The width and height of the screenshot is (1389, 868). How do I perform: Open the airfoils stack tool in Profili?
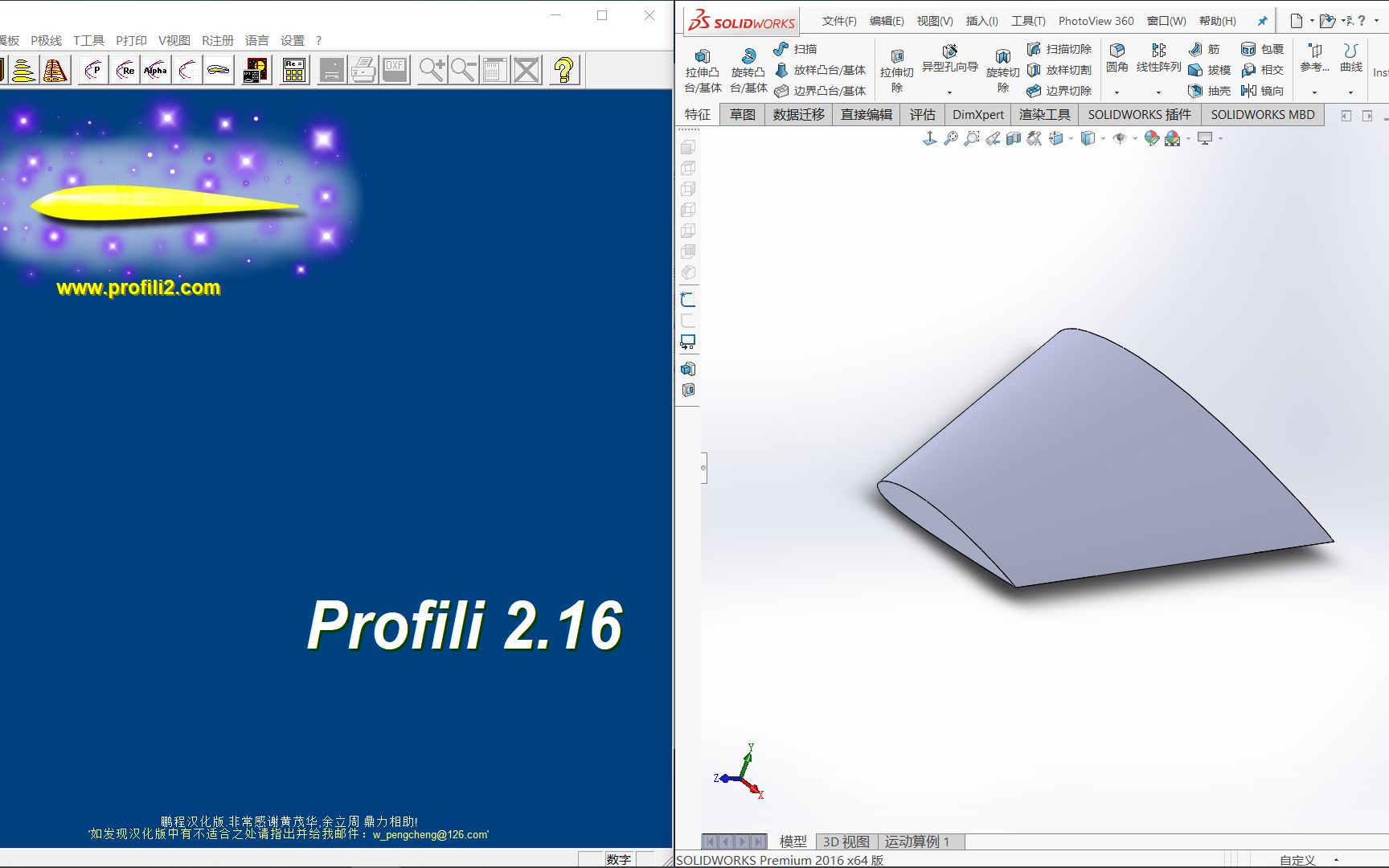pyautogui.click(x=24, y=71)
